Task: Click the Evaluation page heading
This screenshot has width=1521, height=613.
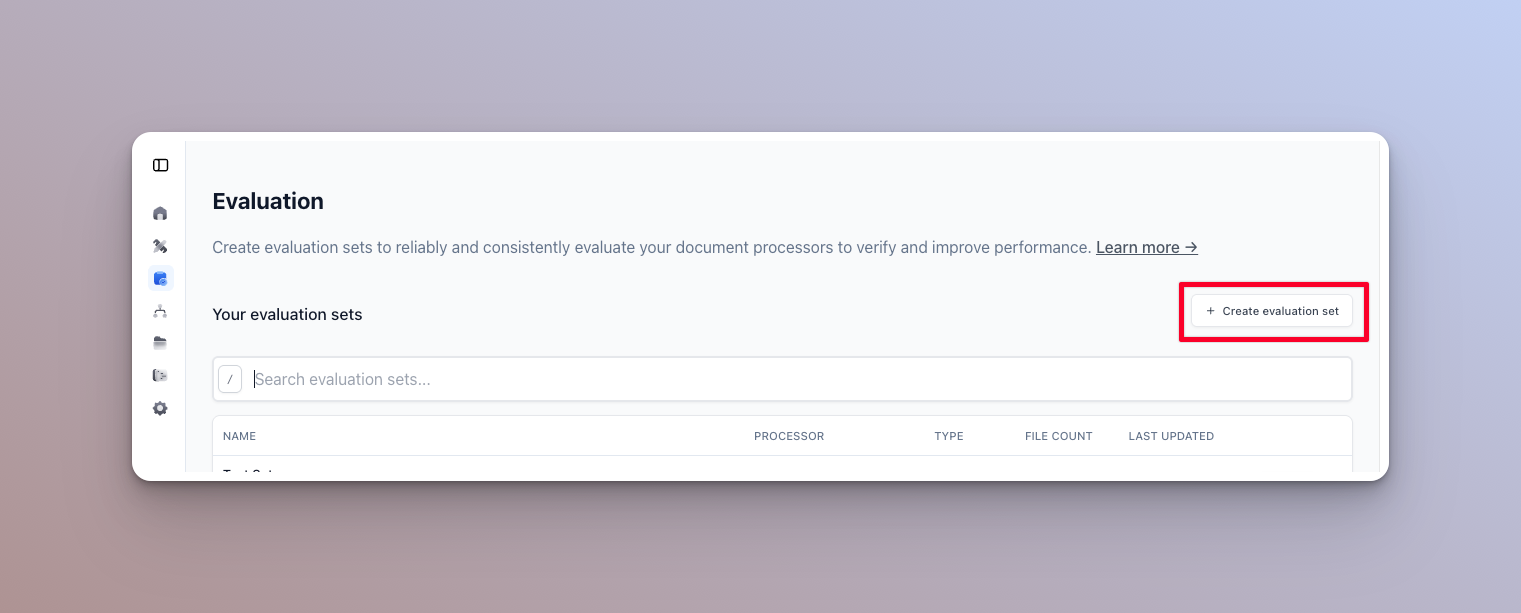Action: tap(268, 201)
